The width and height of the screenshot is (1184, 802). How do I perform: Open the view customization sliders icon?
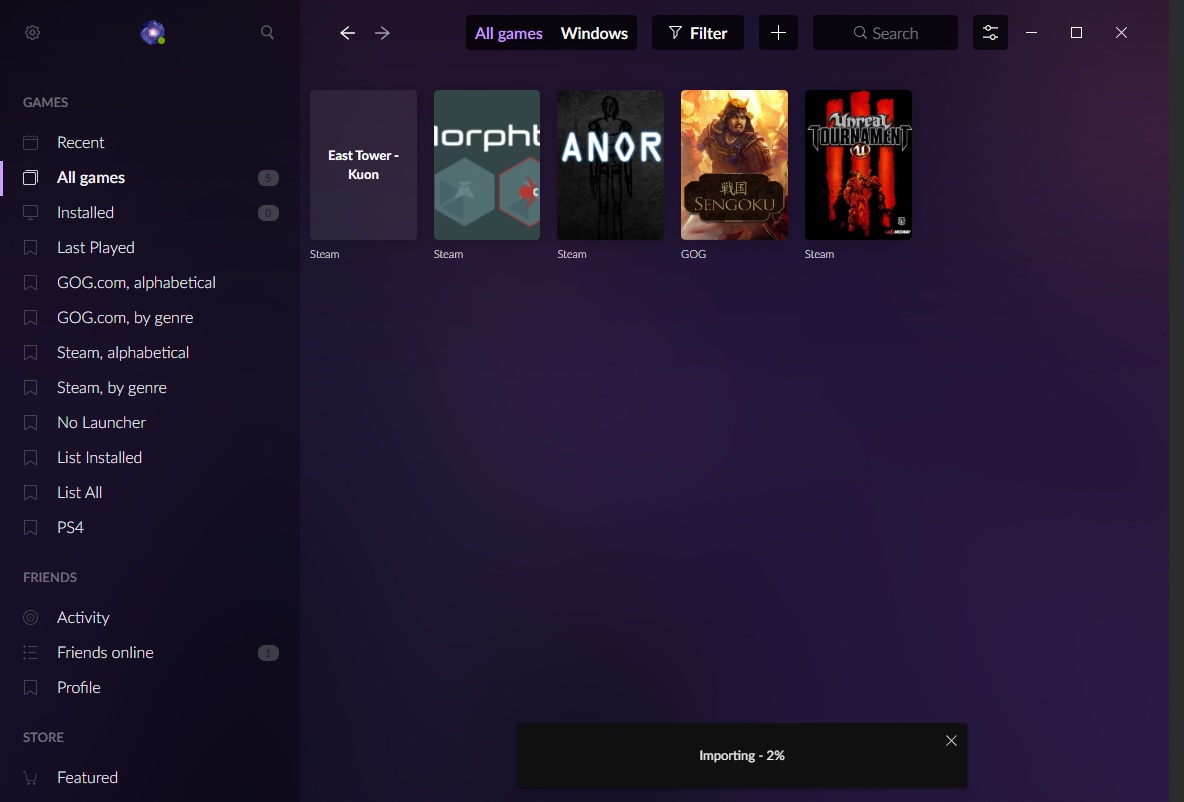coord(990,32)
